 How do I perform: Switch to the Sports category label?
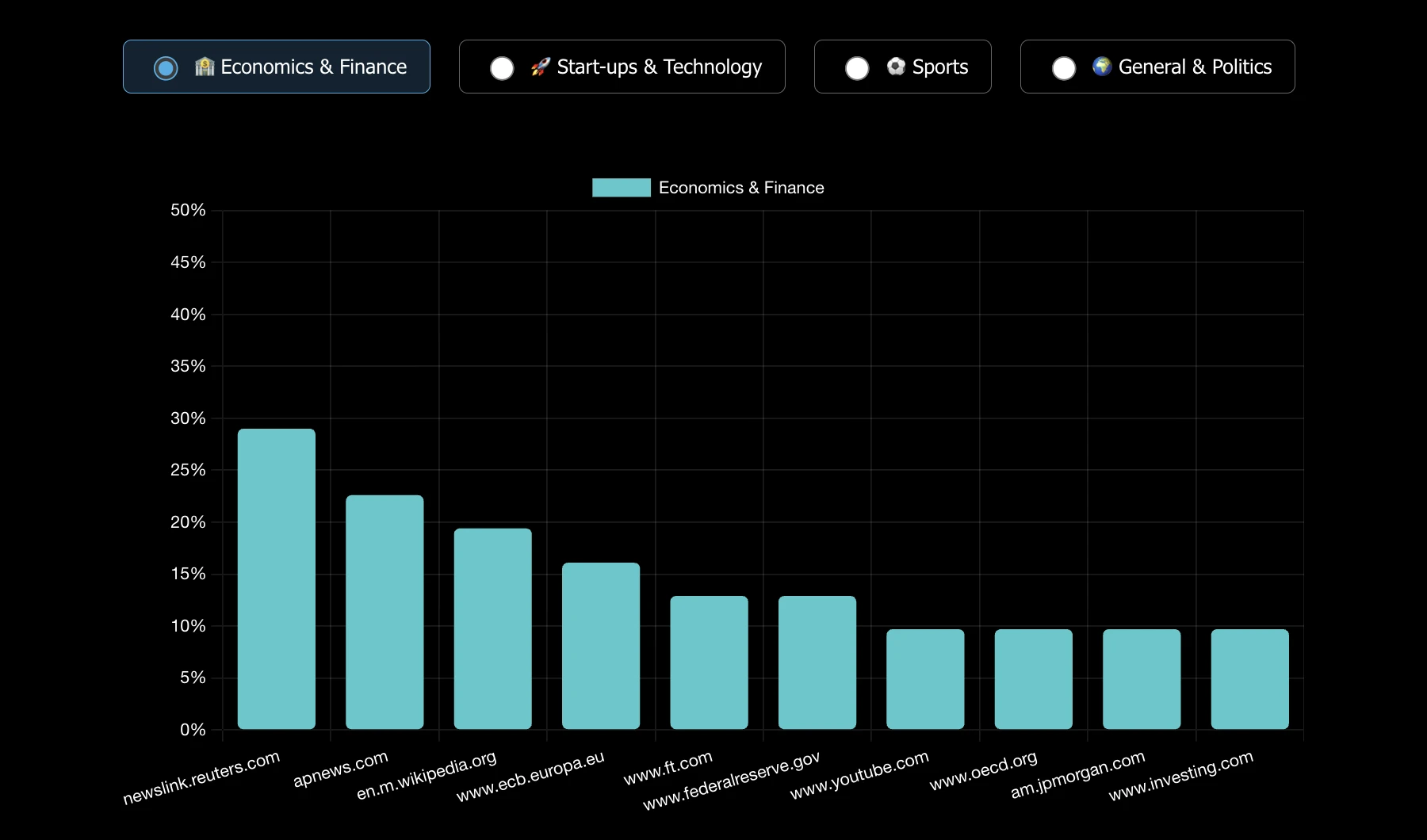pos(940,67)
